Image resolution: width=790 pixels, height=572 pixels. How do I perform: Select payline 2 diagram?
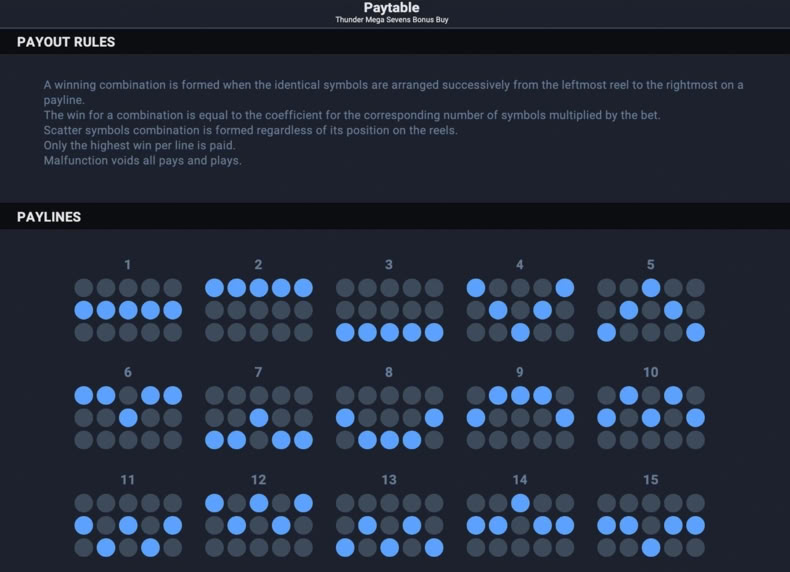pos(258,310)
